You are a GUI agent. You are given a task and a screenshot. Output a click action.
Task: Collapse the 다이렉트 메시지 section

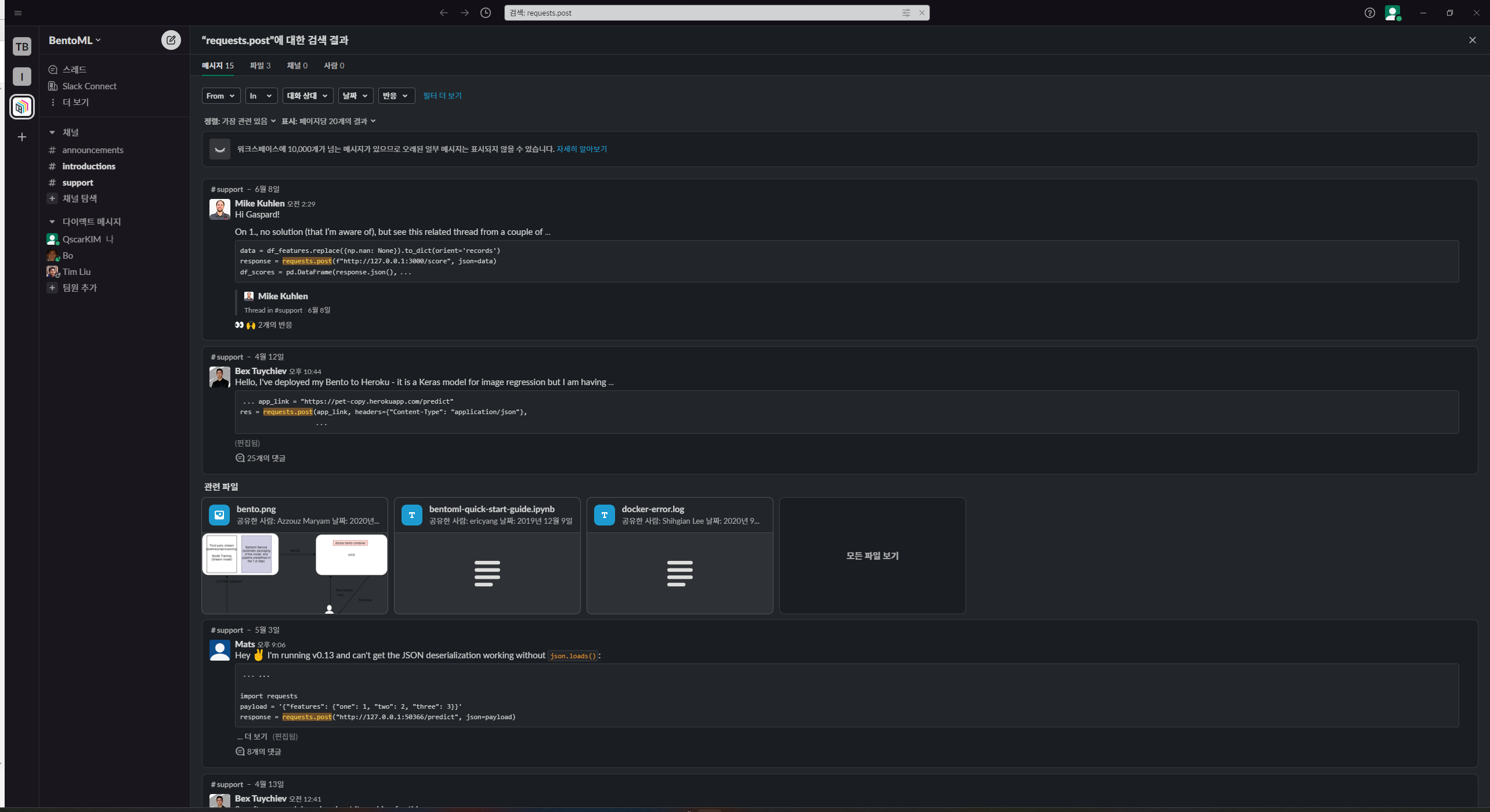[x=52, y=222]
